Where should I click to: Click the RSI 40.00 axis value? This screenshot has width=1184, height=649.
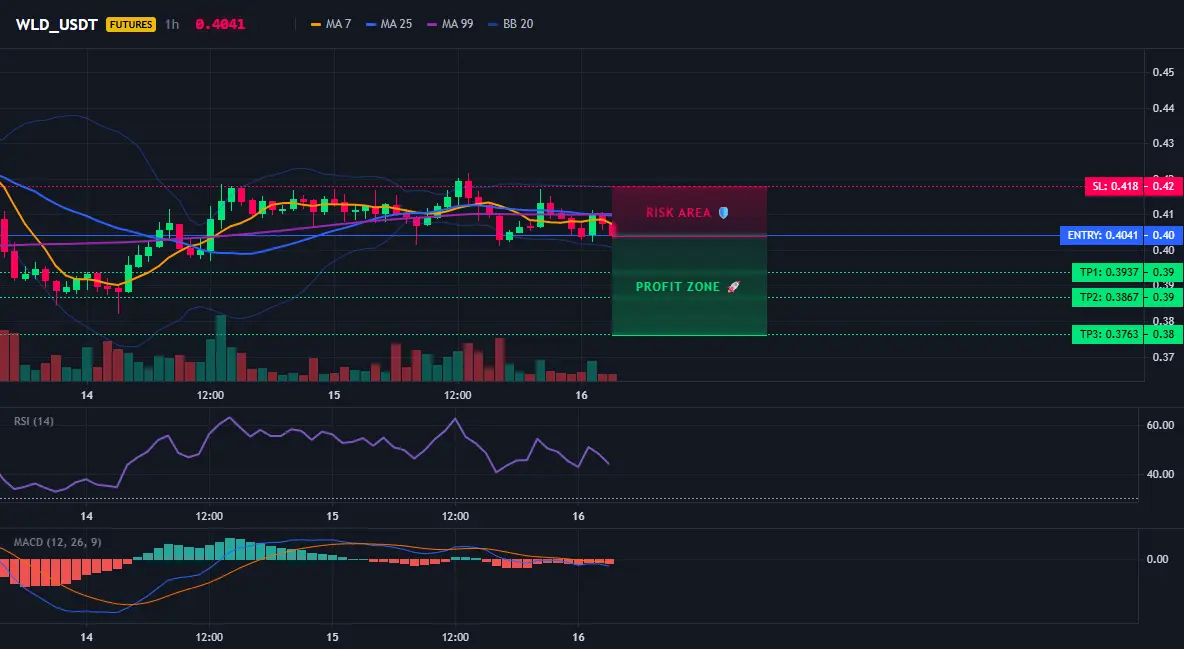point(1160,474)
